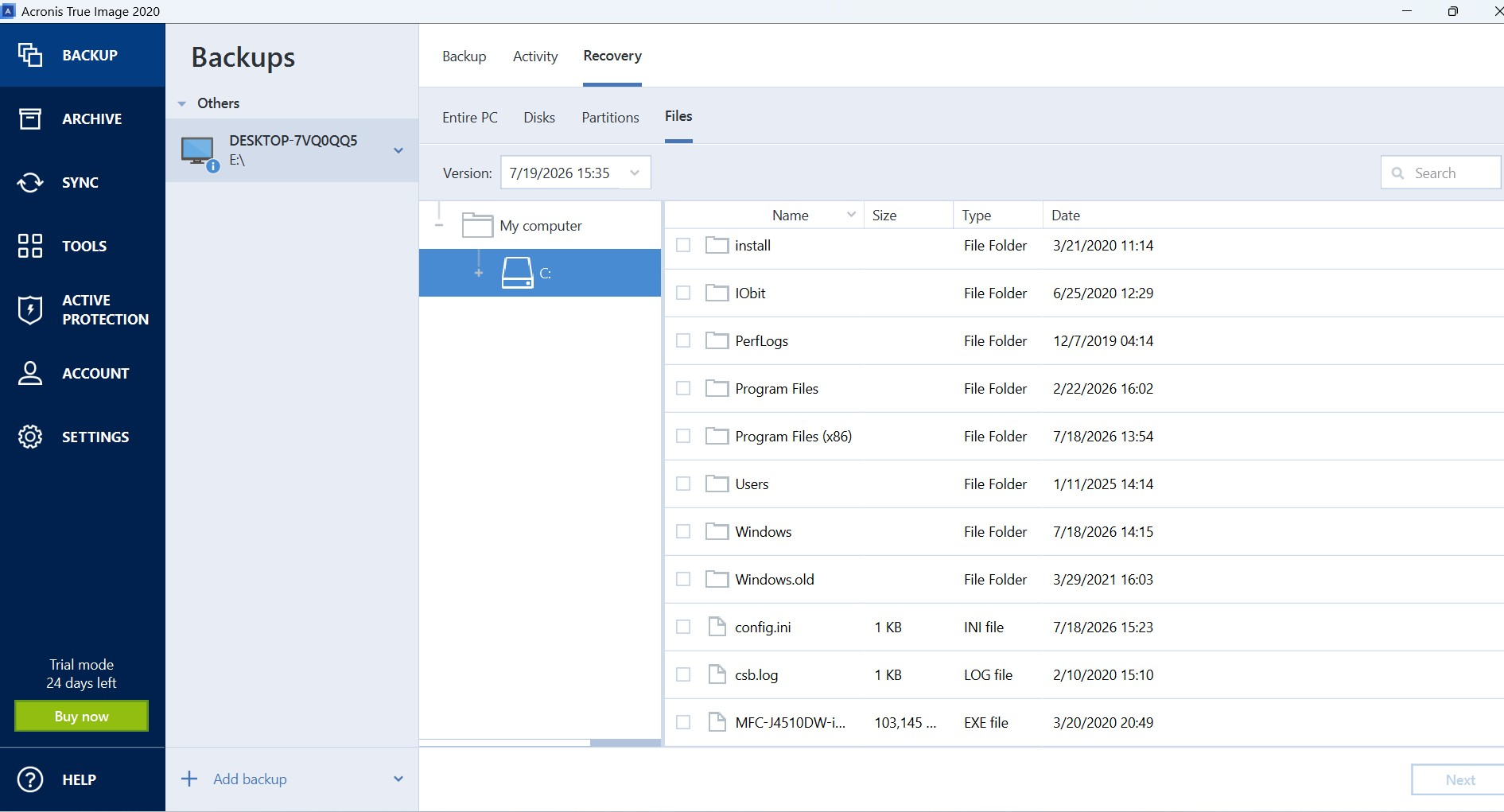Click the Sync arrows icon
This screenshot has height=812, width=1504.
pos(30,182)
